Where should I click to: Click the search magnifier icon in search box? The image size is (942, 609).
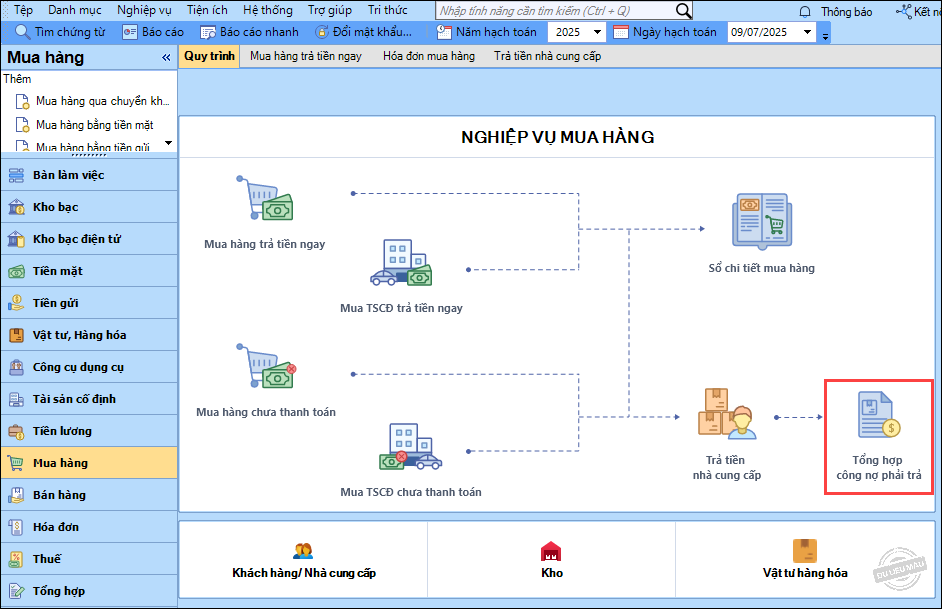pyautogui.click(x=683, y=11)
